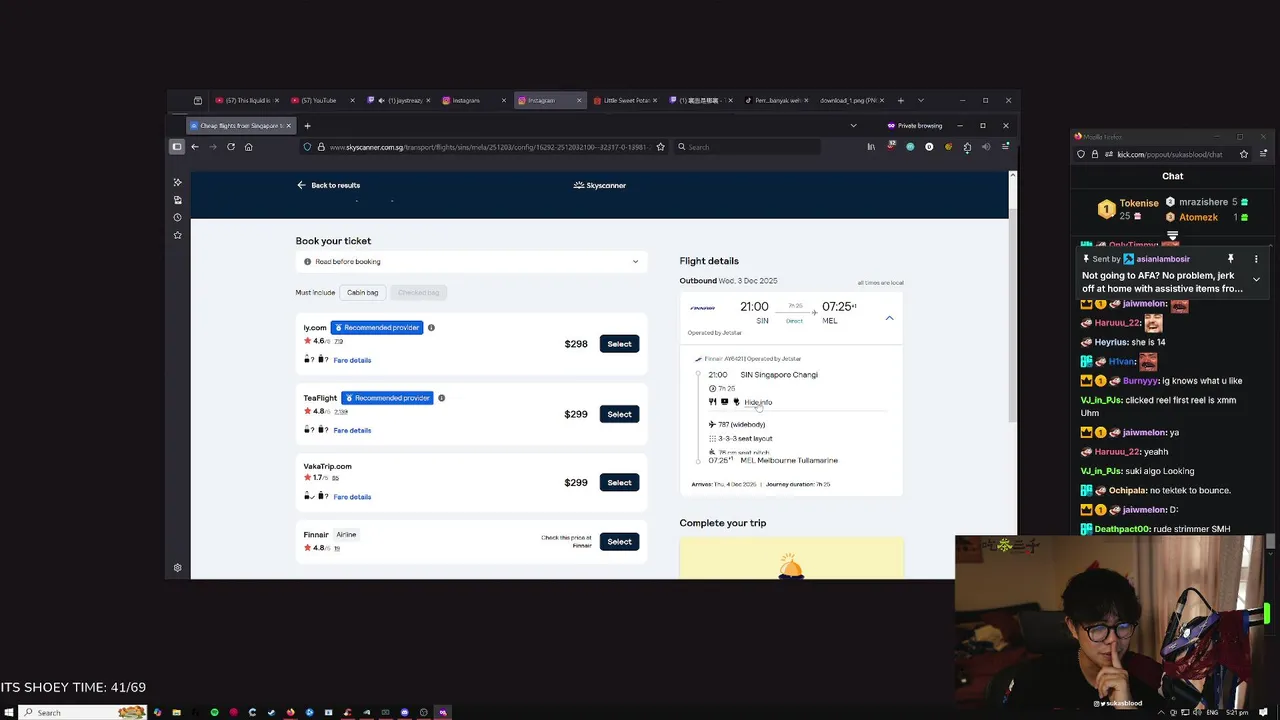
Task: Open the sidebar AI sparkle icon at the top
Action: click(177, 182)
